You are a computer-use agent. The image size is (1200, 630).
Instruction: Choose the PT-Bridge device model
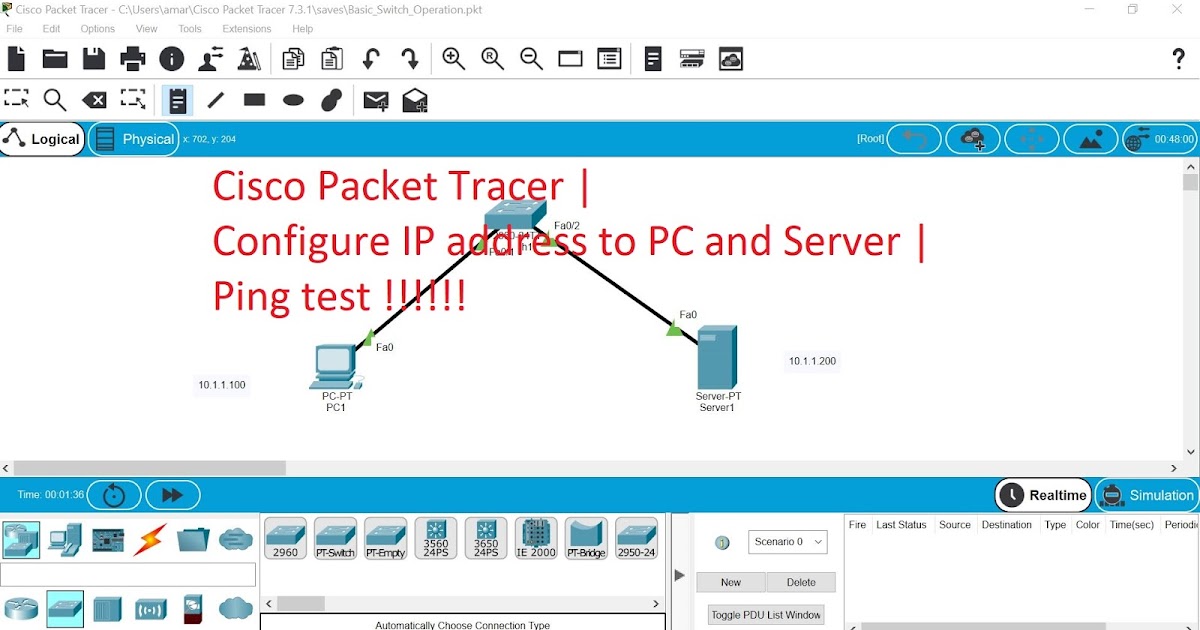tap(586, 538)
